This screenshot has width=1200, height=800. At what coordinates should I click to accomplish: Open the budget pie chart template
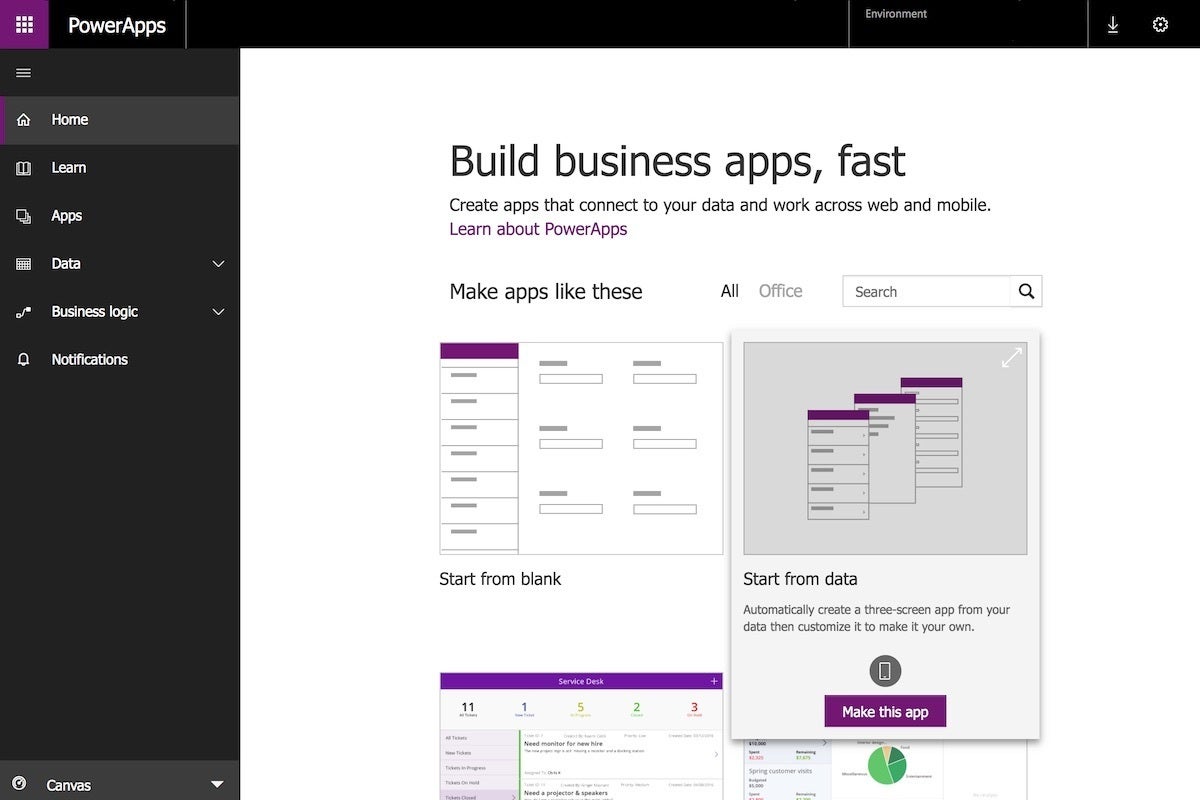tap(885, 769)
